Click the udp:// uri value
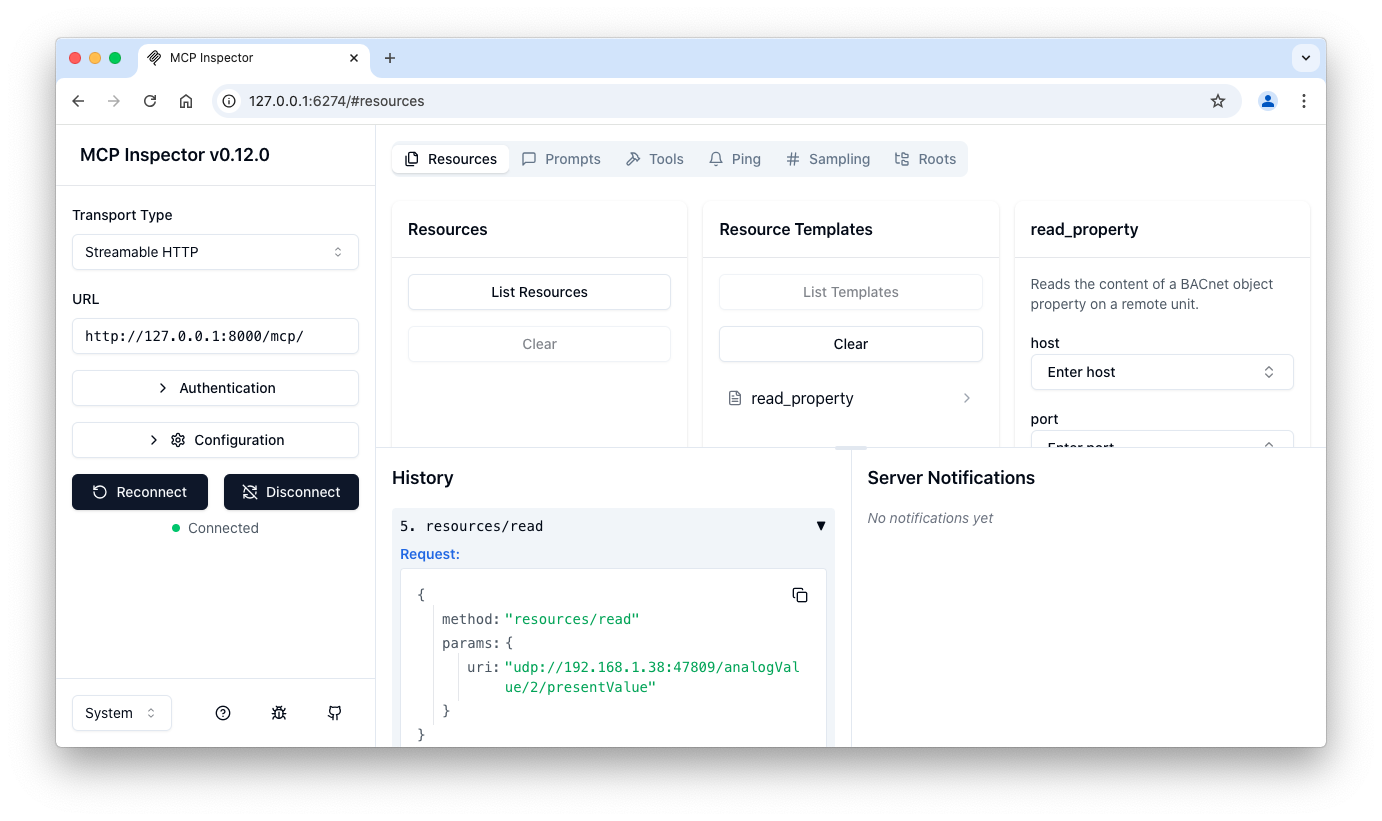The image size is (1382, 821). (x=652, y=677)
